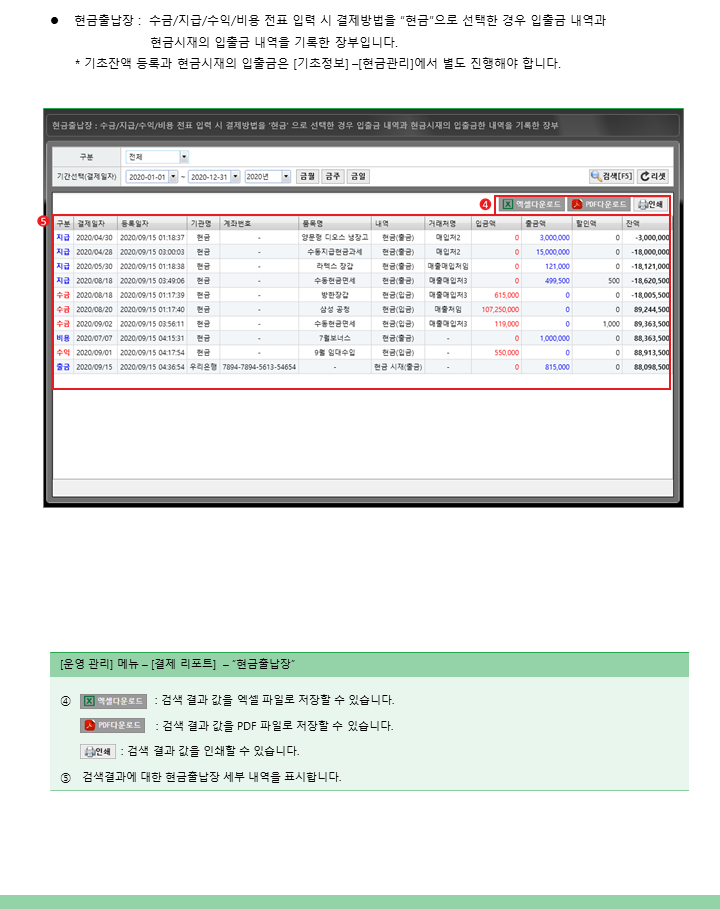Click registration time 2020/09/15 04:36:54

[x=152, y=367]
